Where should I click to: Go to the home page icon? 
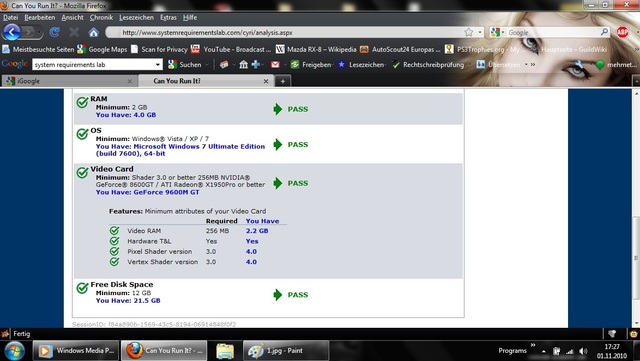pyautogui.click(x=93, y=32)
